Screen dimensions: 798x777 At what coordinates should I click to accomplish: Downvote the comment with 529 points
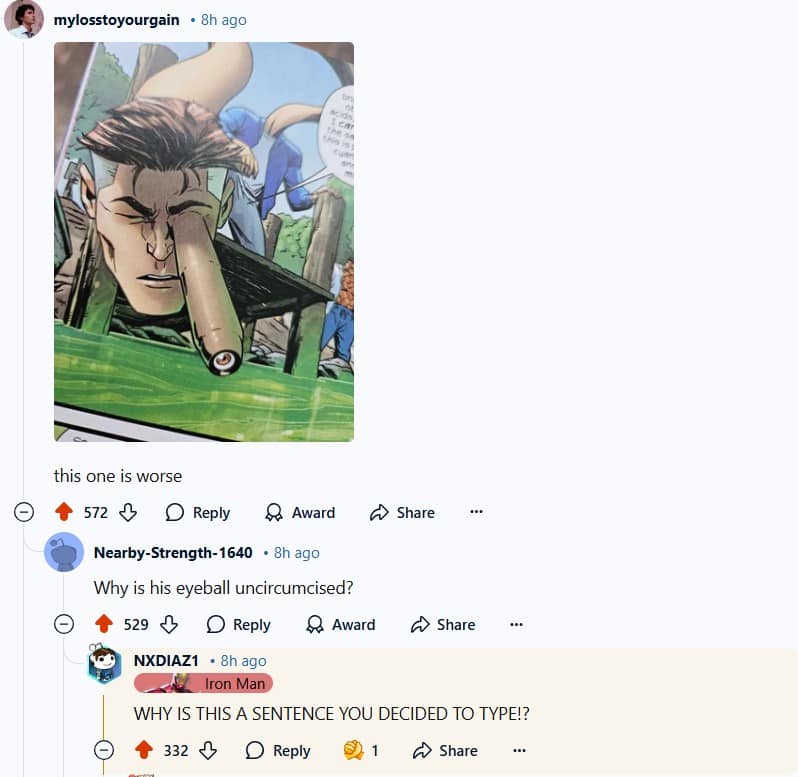[168, 624]
